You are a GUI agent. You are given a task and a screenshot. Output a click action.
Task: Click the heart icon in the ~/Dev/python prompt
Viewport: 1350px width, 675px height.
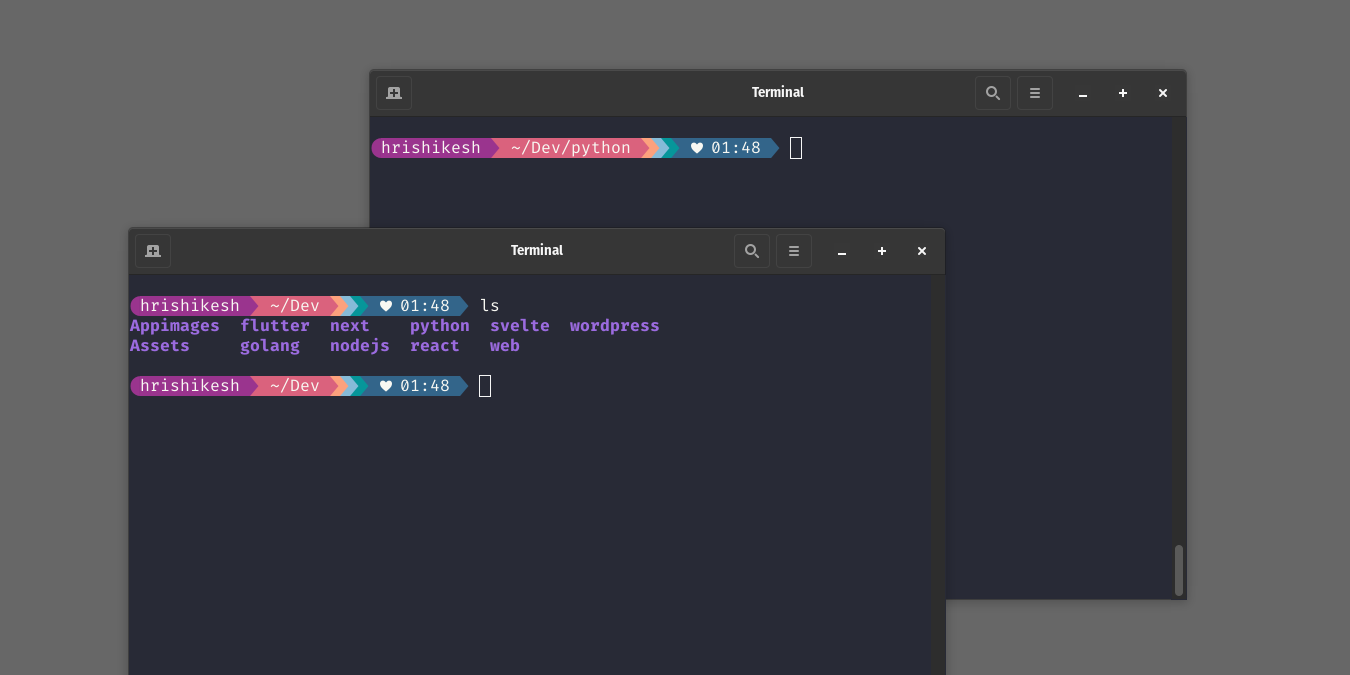697,147
